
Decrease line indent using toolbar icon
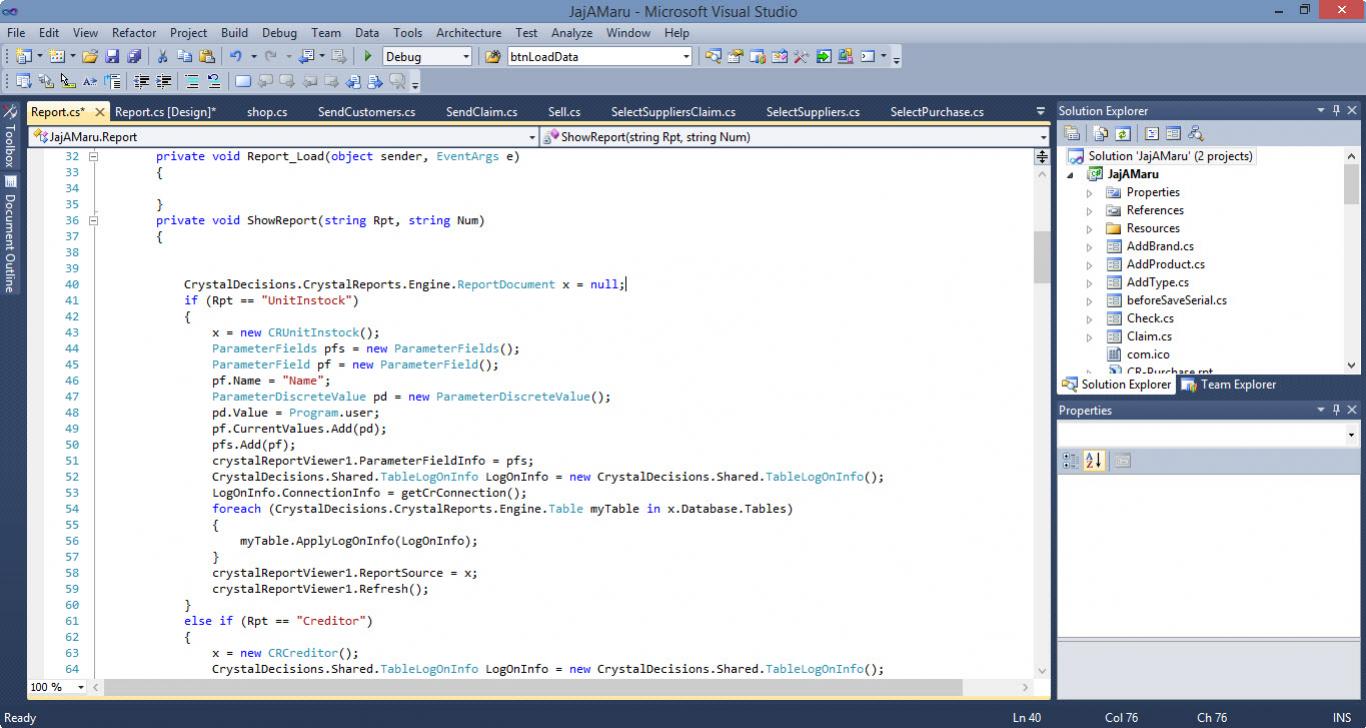click(x=141, y=81)
